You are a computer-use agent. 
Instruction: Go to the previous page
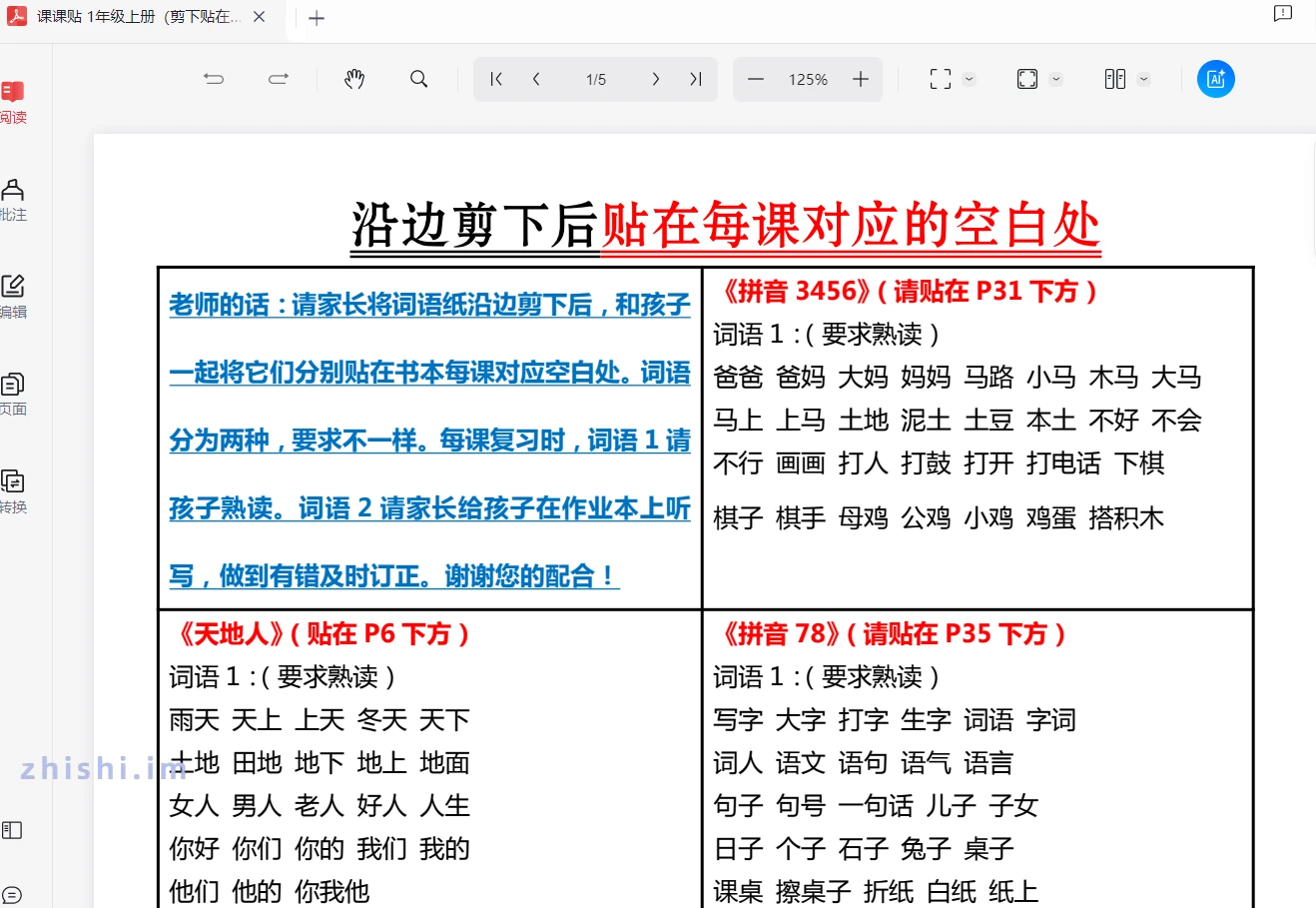coord(536,79)
